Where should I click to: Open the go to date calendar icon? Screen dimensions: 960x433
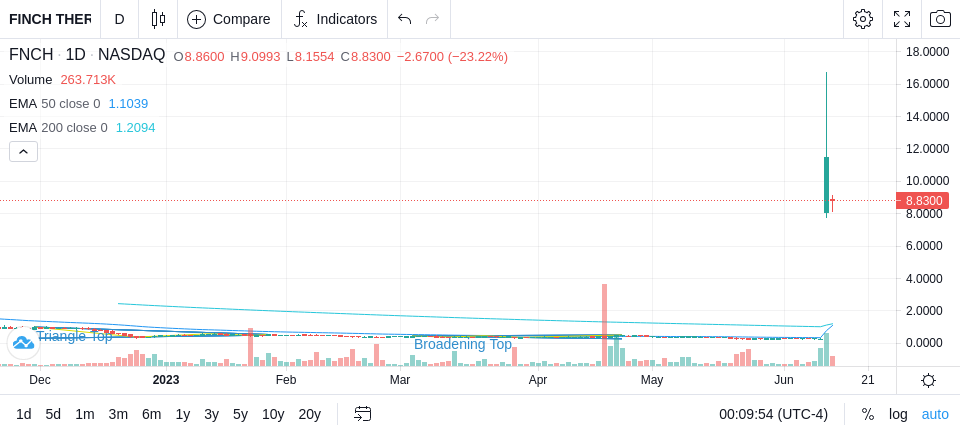pos(362,414)
